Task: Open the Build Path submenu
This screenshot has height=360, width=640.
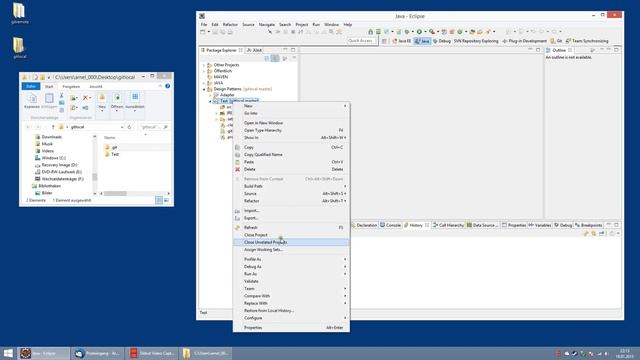Action: [291, 186]
